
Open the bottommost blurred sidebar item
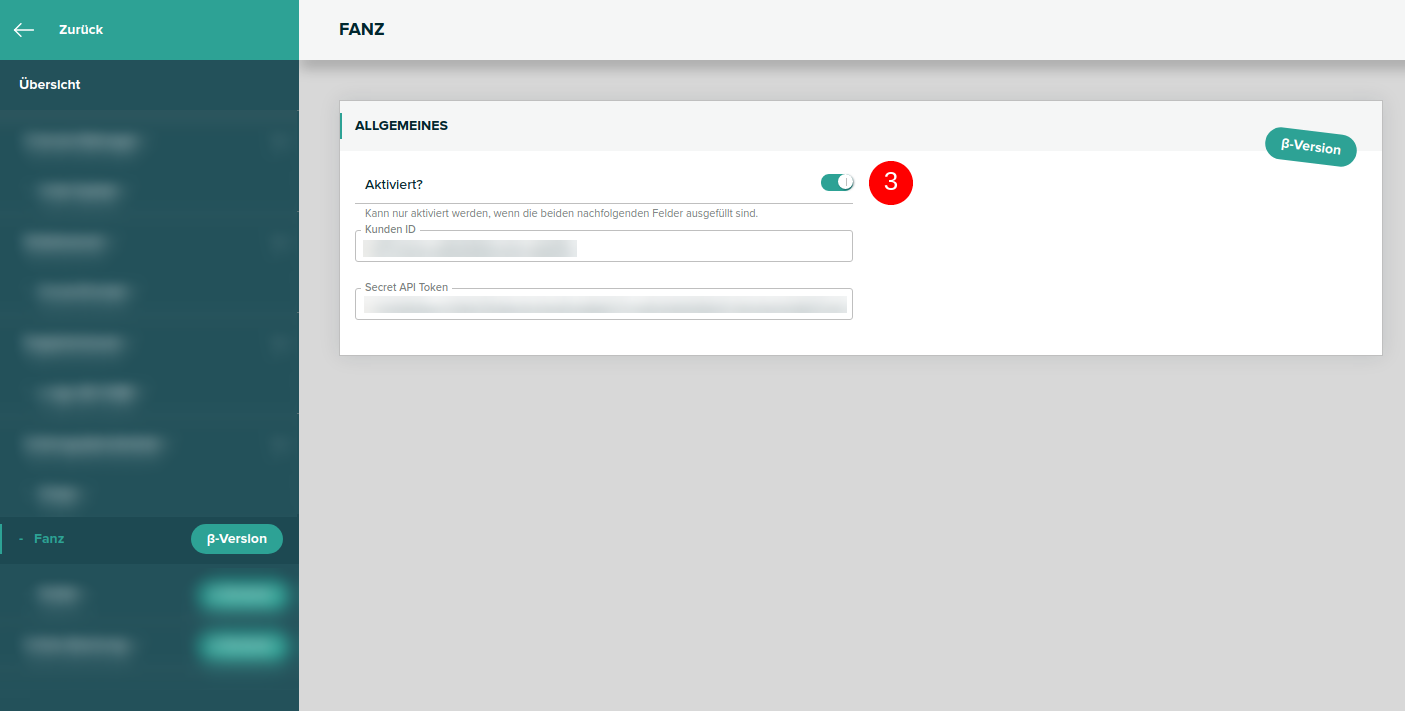point(77,646)
